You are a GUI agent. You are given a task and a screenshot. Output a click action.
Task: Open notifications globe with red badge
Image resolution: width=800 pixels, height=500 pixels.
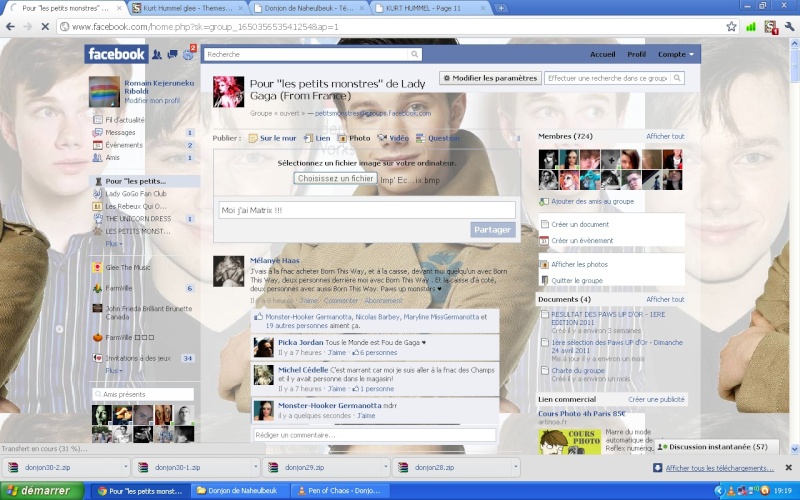[x=188, y=54]
